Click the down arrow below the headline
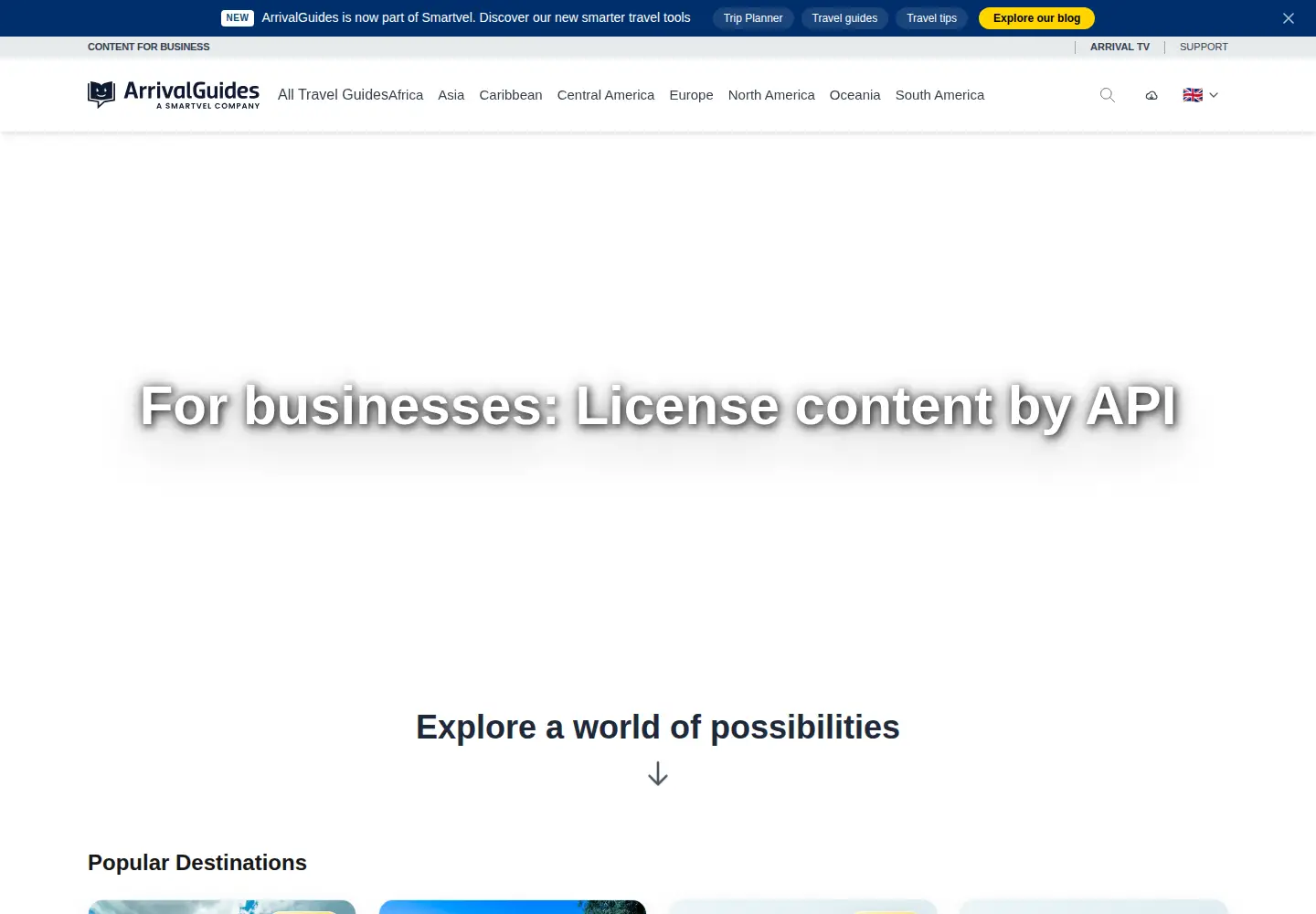1316x914 pixels. coord(658,774)
